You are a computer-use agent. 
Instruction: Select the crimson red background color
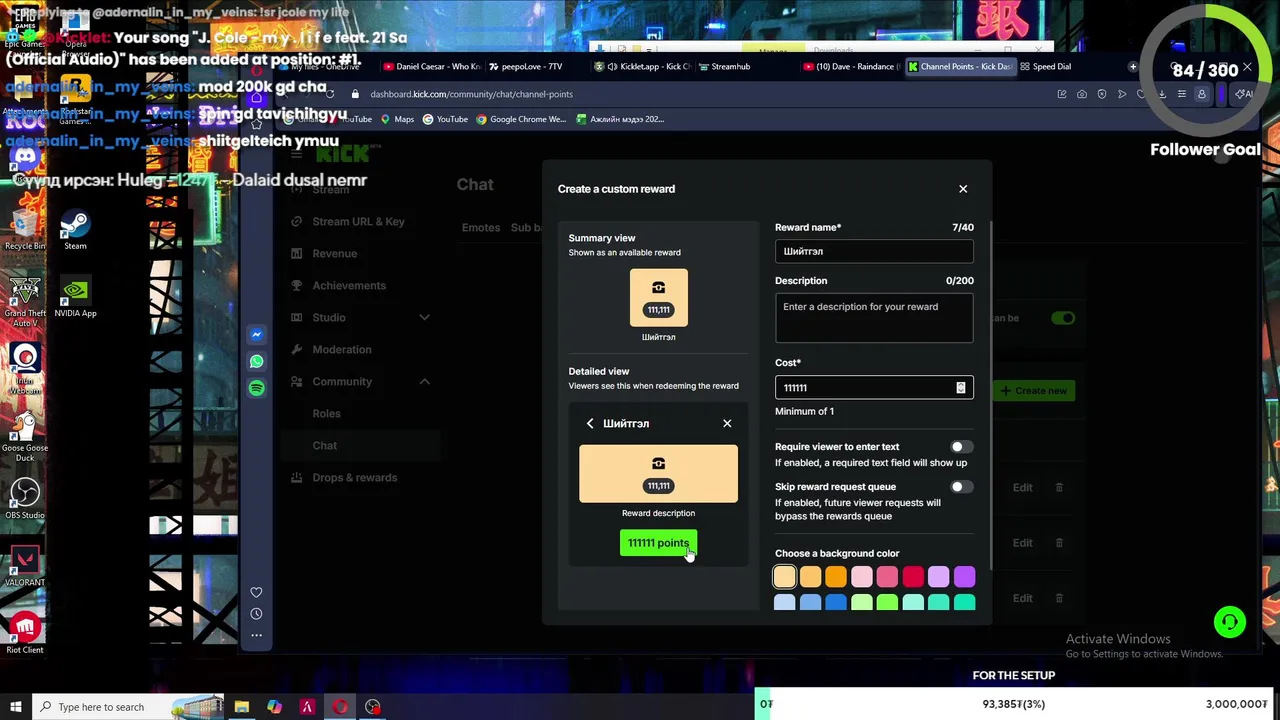coord(912,577)
